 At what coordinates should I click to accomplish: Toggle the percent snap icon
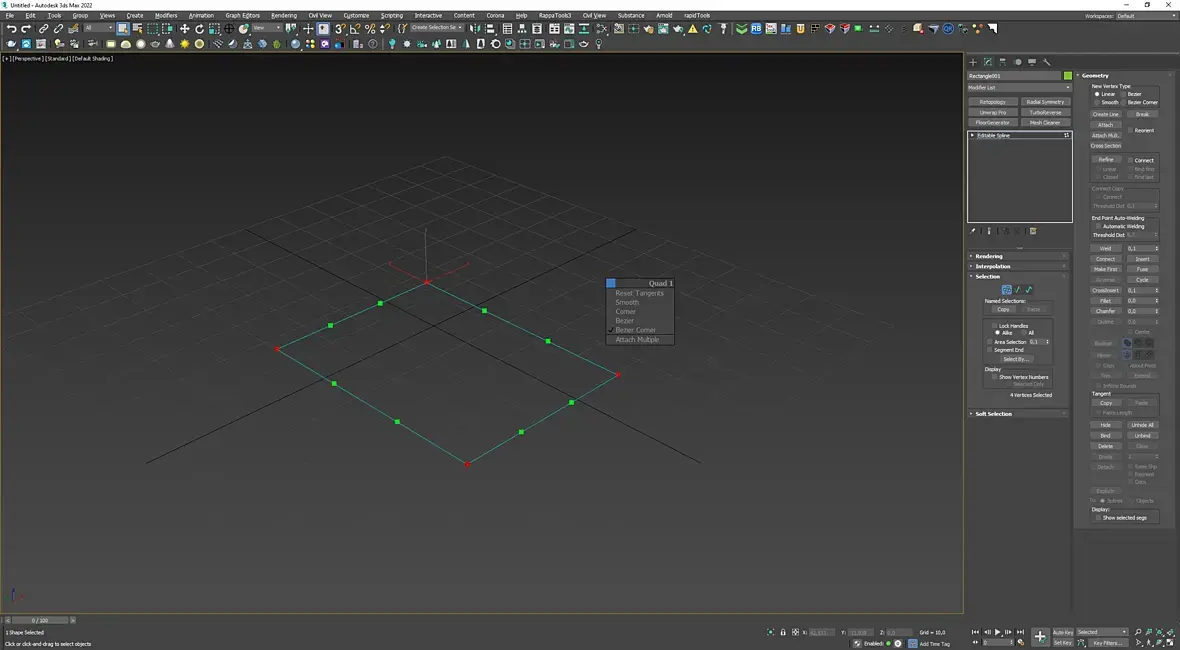(x=370, y=29)
